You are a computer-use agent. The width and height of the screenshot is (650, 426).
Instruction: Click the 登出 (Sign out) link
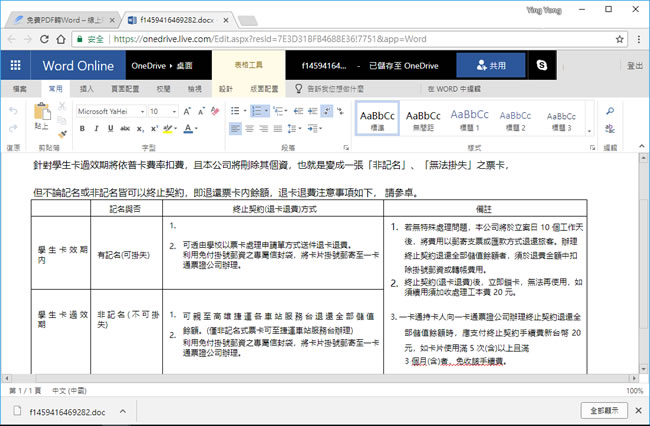coord(635,65)
